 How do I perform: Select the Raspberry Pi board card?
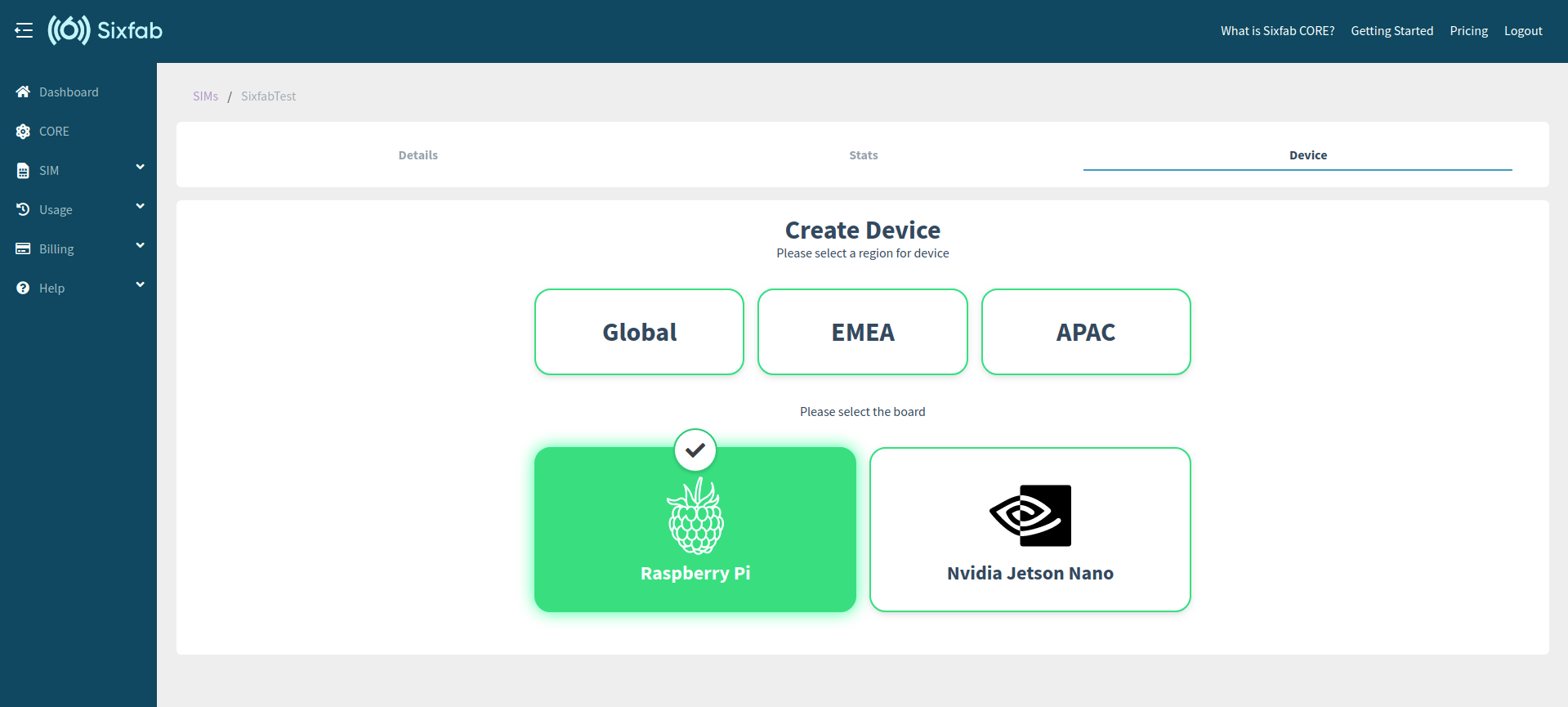coord(695,530)
